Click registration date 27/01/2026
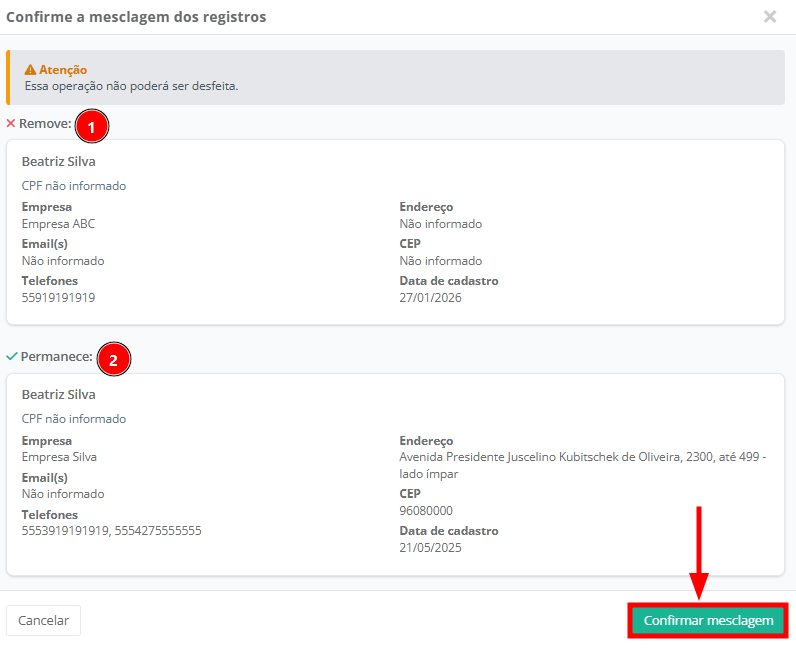Image resolution: width=796 pixels, height=649 pixels. coord(430,298)
